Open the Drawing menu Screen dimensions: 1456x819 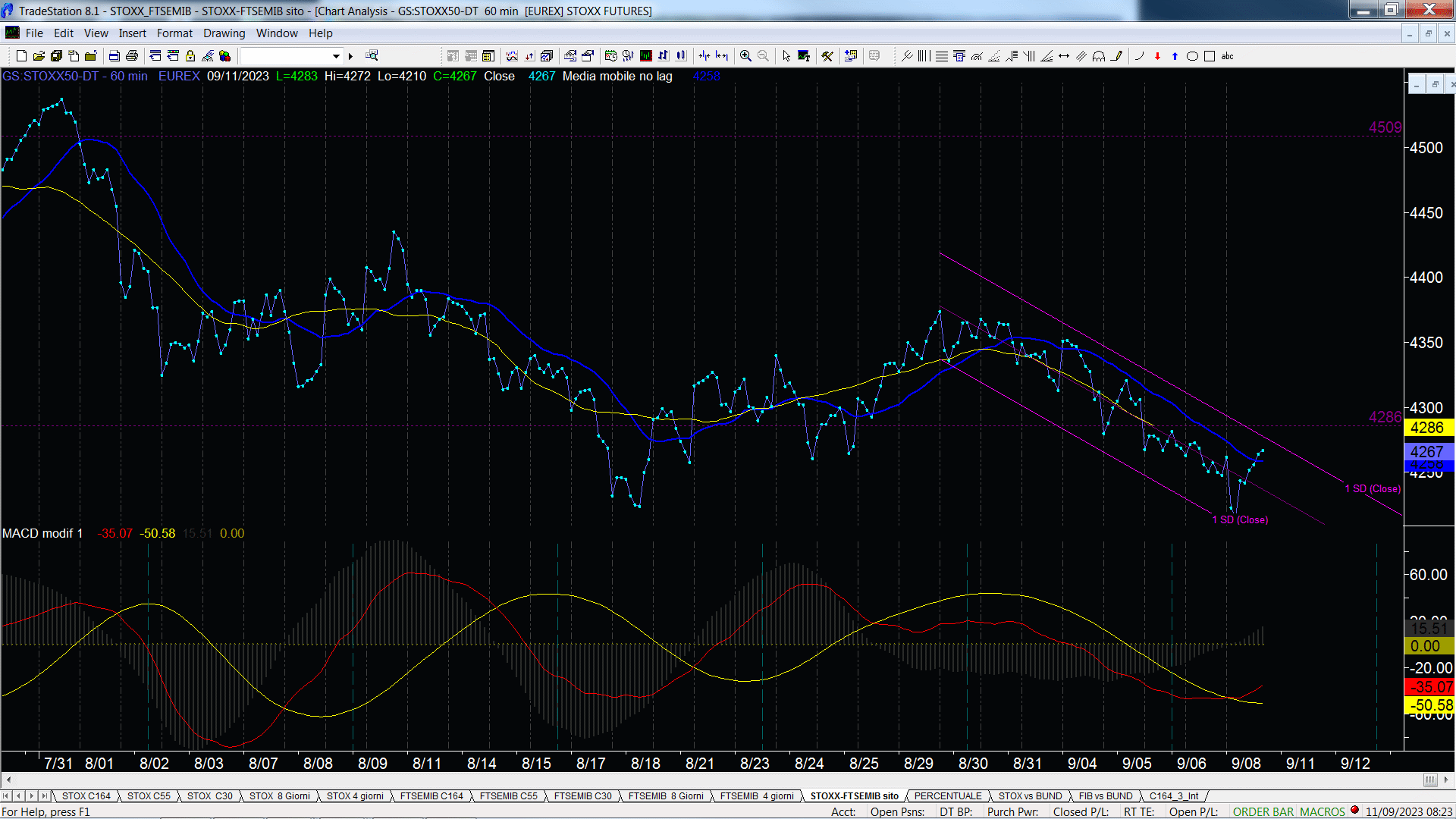point(224,33)
